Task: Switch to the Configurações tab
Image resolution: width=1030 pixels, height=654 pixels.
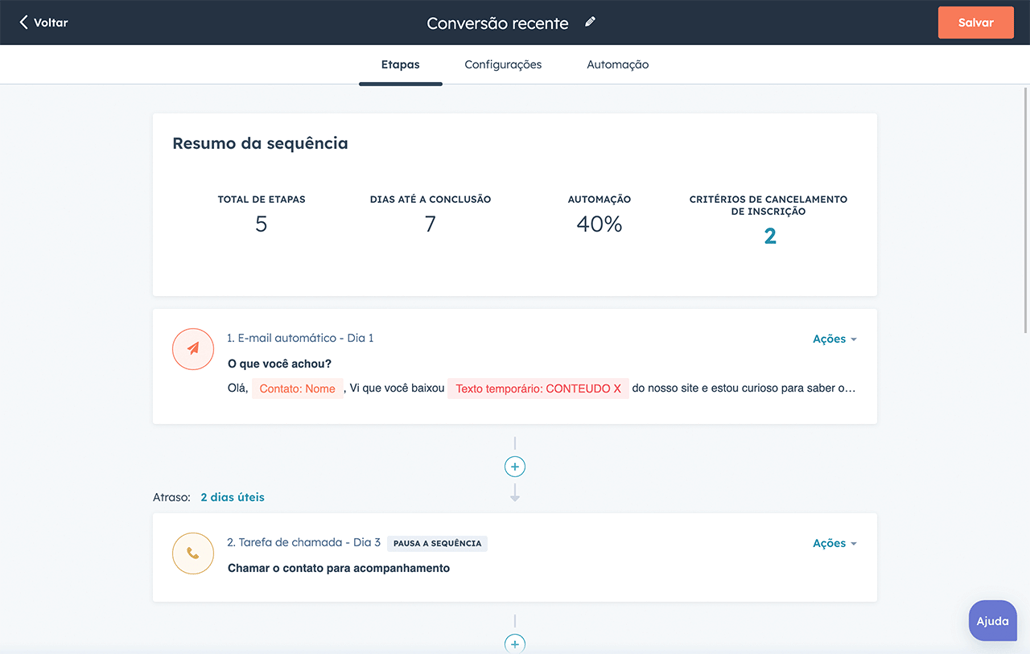Action: pyautogui.click(x=502, y=64)
